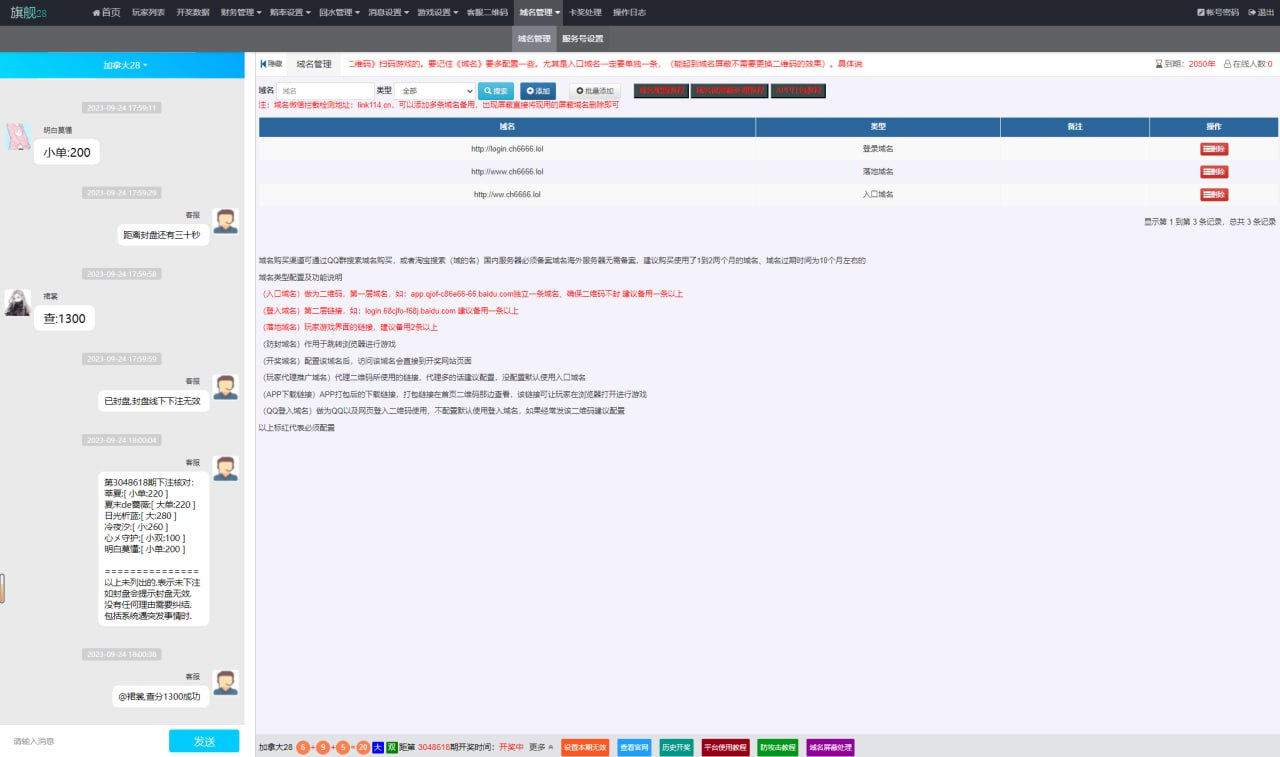
Task: Expand the 更多 option in bottom bar
Action: (x=540, y=747)
